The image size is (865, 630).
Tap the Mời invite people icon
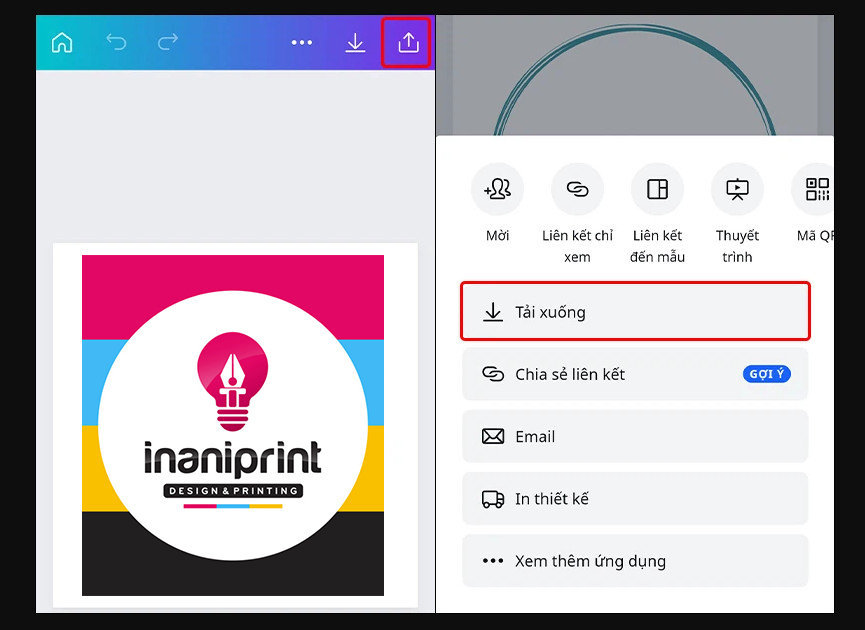point(498,189)
